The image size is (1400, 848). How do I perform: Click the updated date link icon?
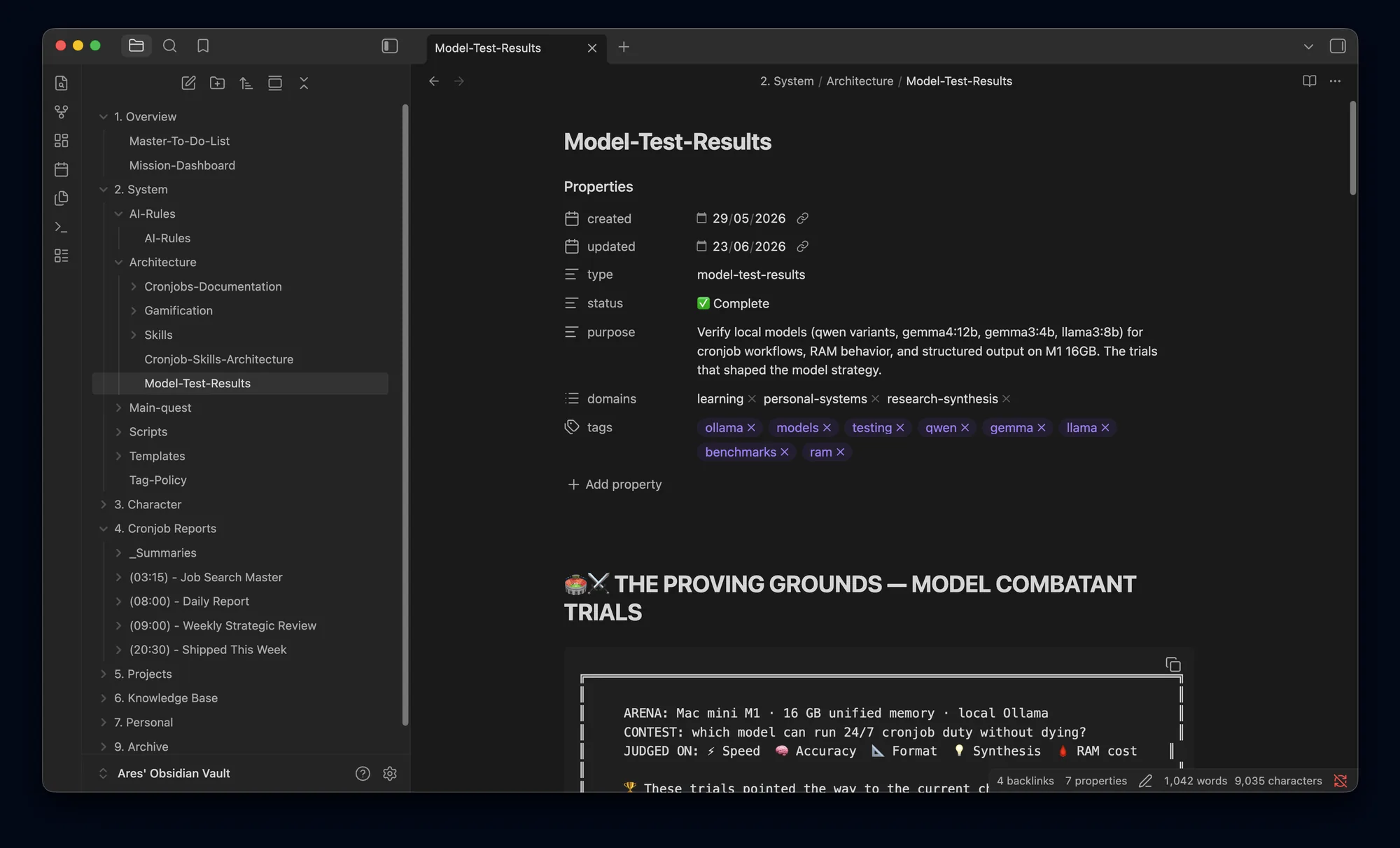(x=802, y=246)
